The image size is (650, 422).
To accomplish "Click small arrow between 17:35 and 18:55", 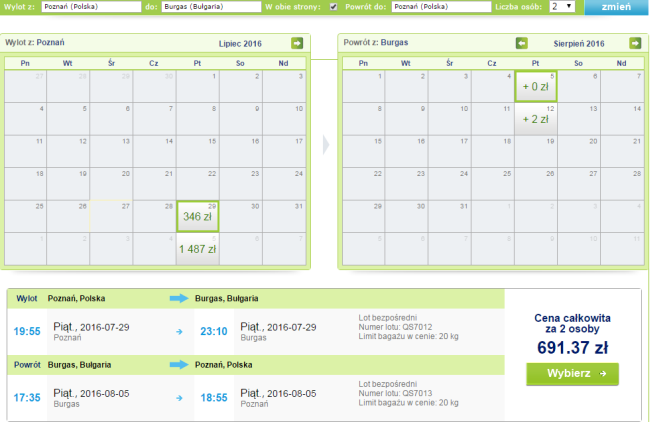I will (x=179, y=398).
